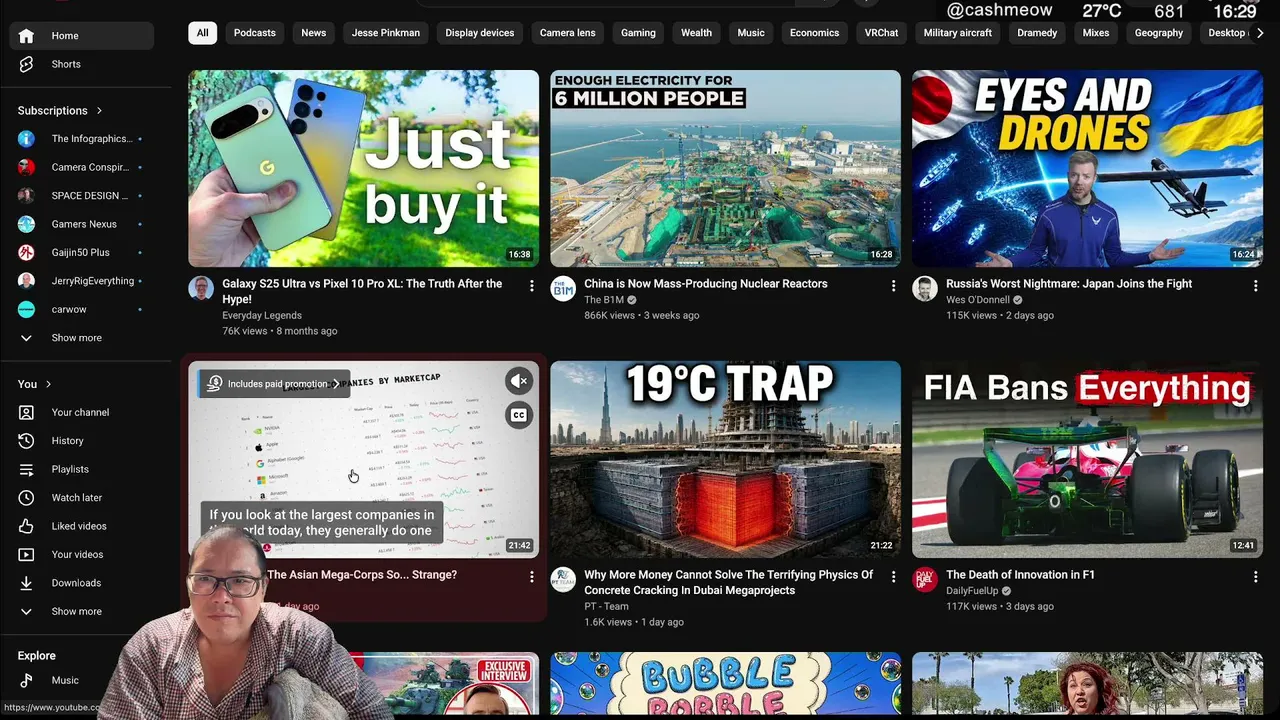This screenshot has width=1280, height=720.
Task: Open SPACE DESIGN channel avatar
Action: pos(27,196)
